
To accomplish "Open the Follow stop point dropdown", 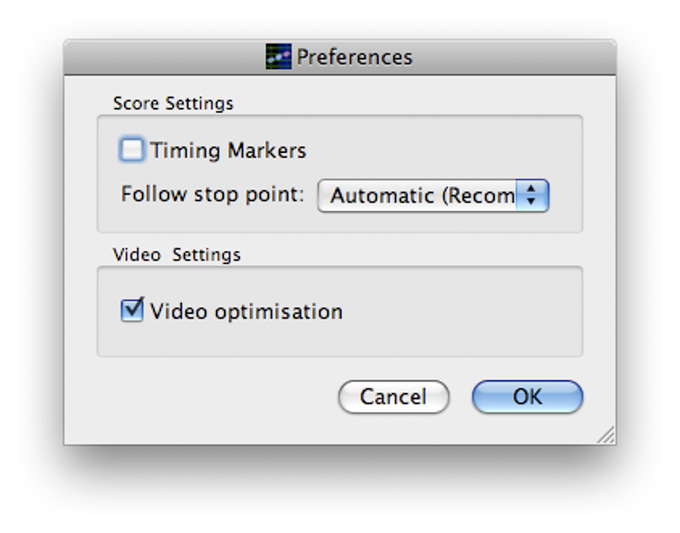I will tap(433, 196).
